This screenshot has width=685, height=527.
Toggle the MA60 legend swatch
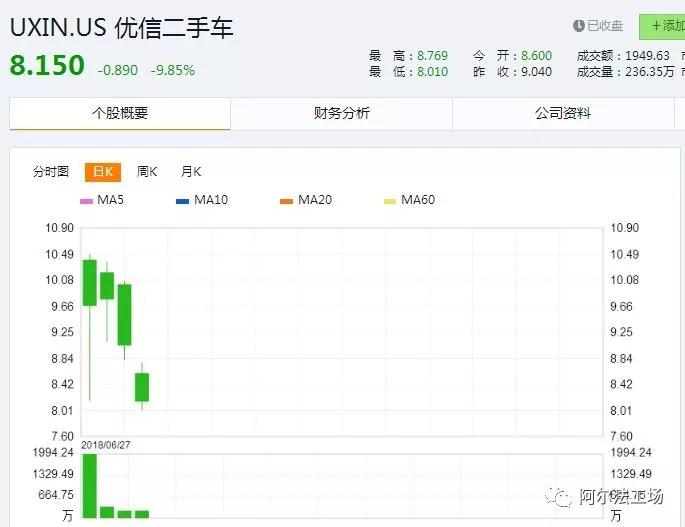(390, 201)
